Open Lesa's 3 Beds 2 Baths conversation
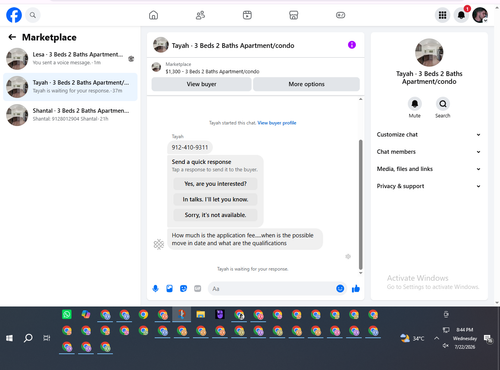Screen dimensions: 500x370 click(70, 59)
